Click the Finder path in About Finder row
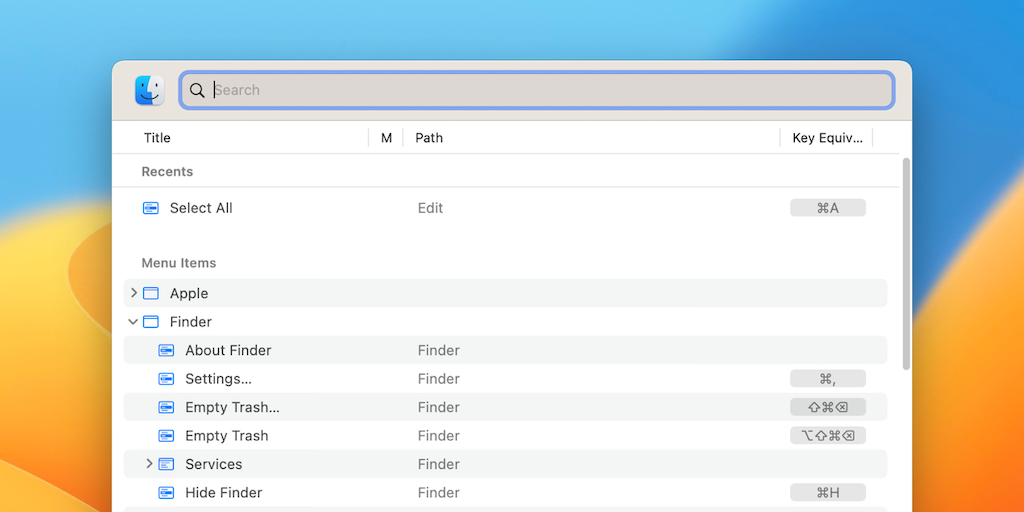This screenshot has width=1024, height=512. click(x=439, y=351)
